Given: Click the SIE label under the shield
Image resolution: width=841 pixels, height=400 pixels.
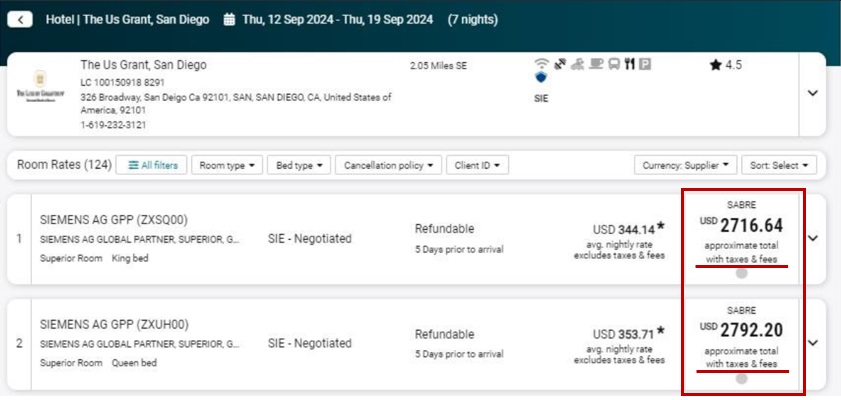Looking at the screenshot, I should pos(541,99).
